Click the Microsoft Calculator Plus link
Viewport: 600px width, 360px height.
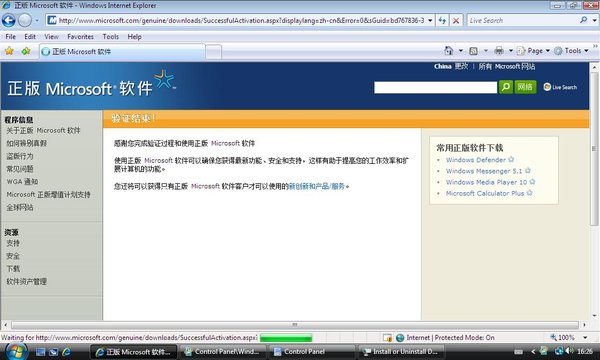485,193
